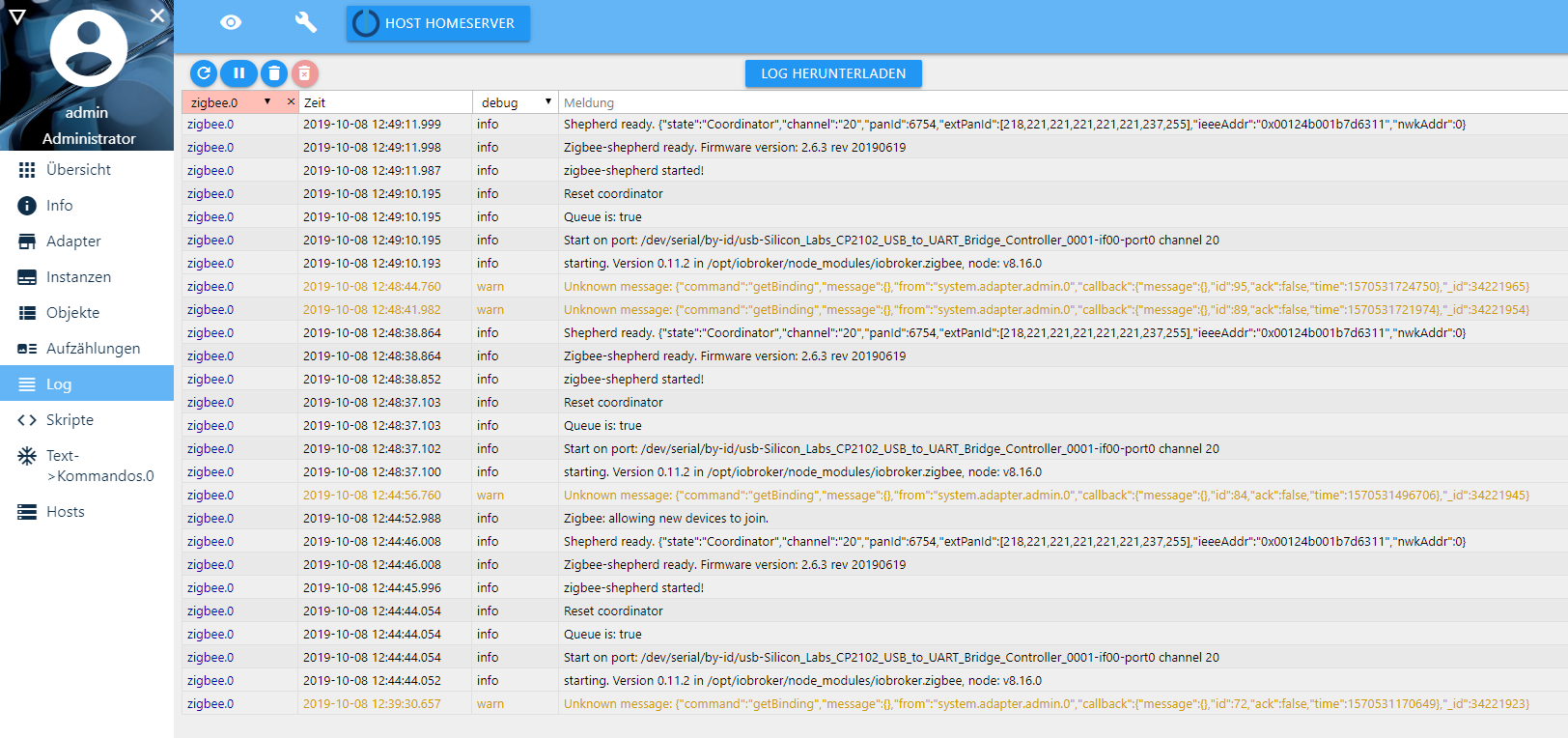Click 'Reset coordinator' message at 12:44:44.054
Viewport: 1568px width, 738px height.
click(613, 611)
